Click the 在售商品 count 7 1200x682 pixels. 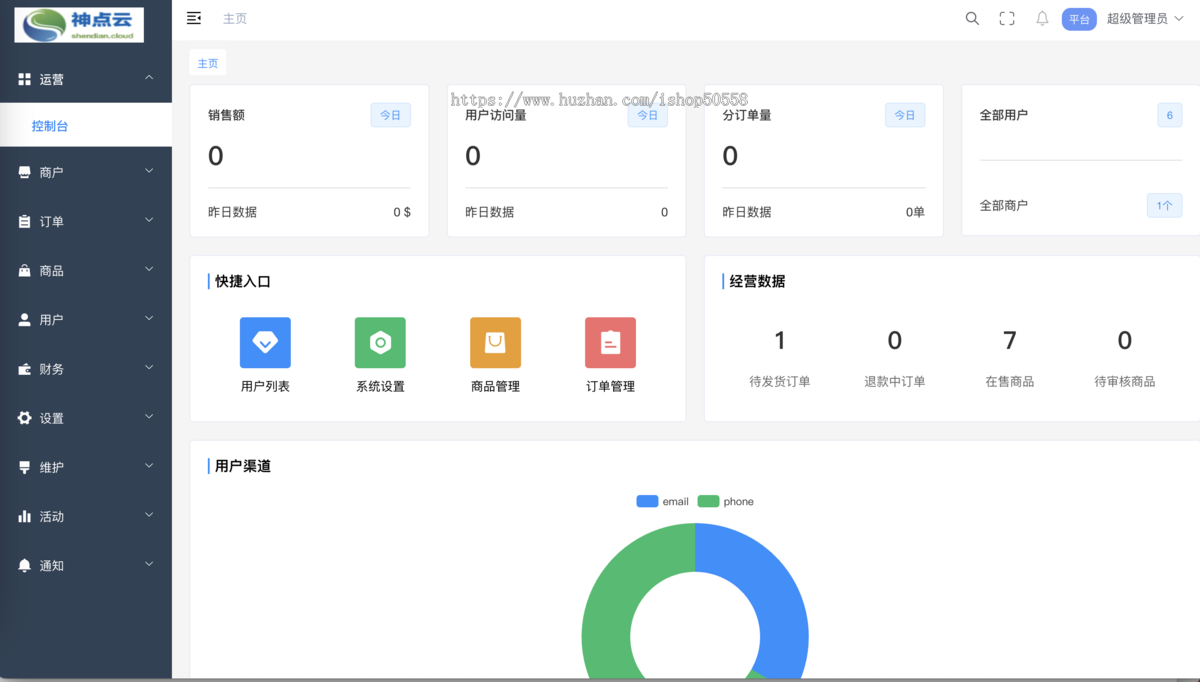1010,341
